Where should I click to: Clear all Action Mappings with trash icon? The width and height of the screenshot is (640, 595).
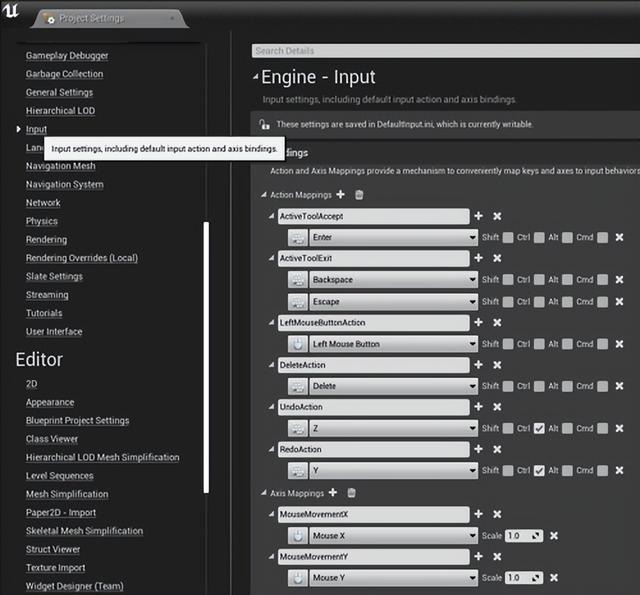coord(359,195)
